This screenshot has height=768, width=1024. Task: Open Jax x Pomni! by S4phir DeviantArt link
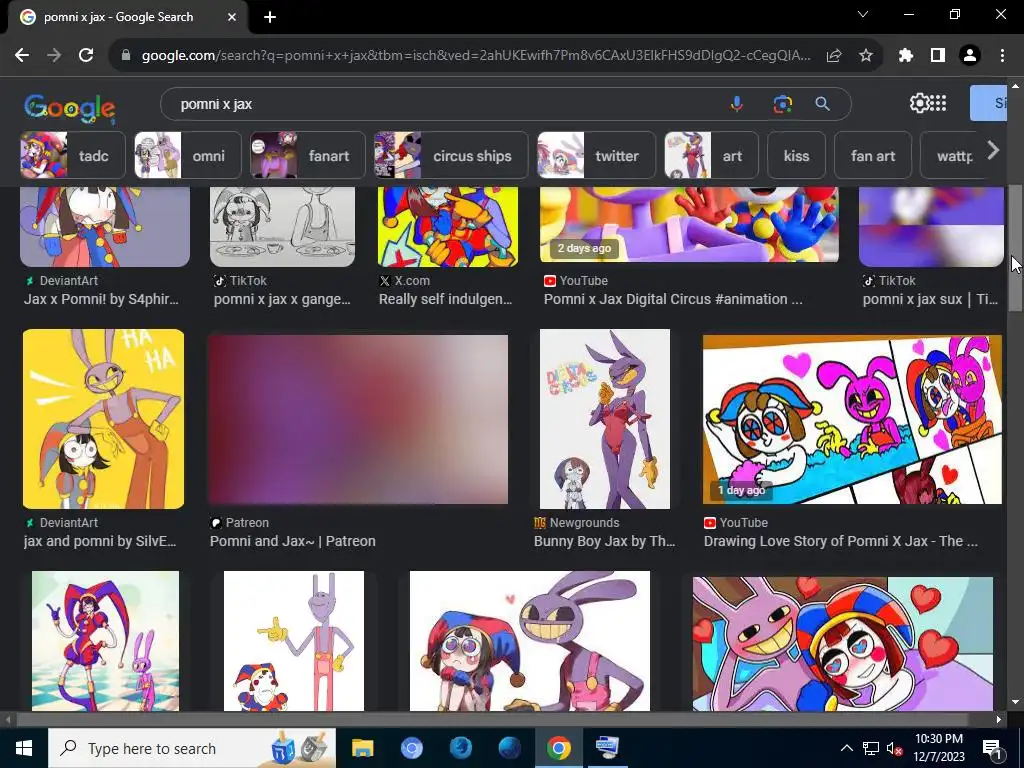[101, 299]
